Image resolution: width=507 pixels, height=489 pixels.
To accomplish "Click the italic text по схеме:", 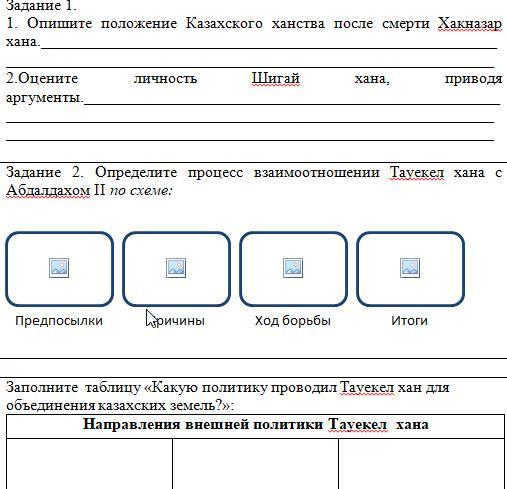I will click(x=141, y=191).
